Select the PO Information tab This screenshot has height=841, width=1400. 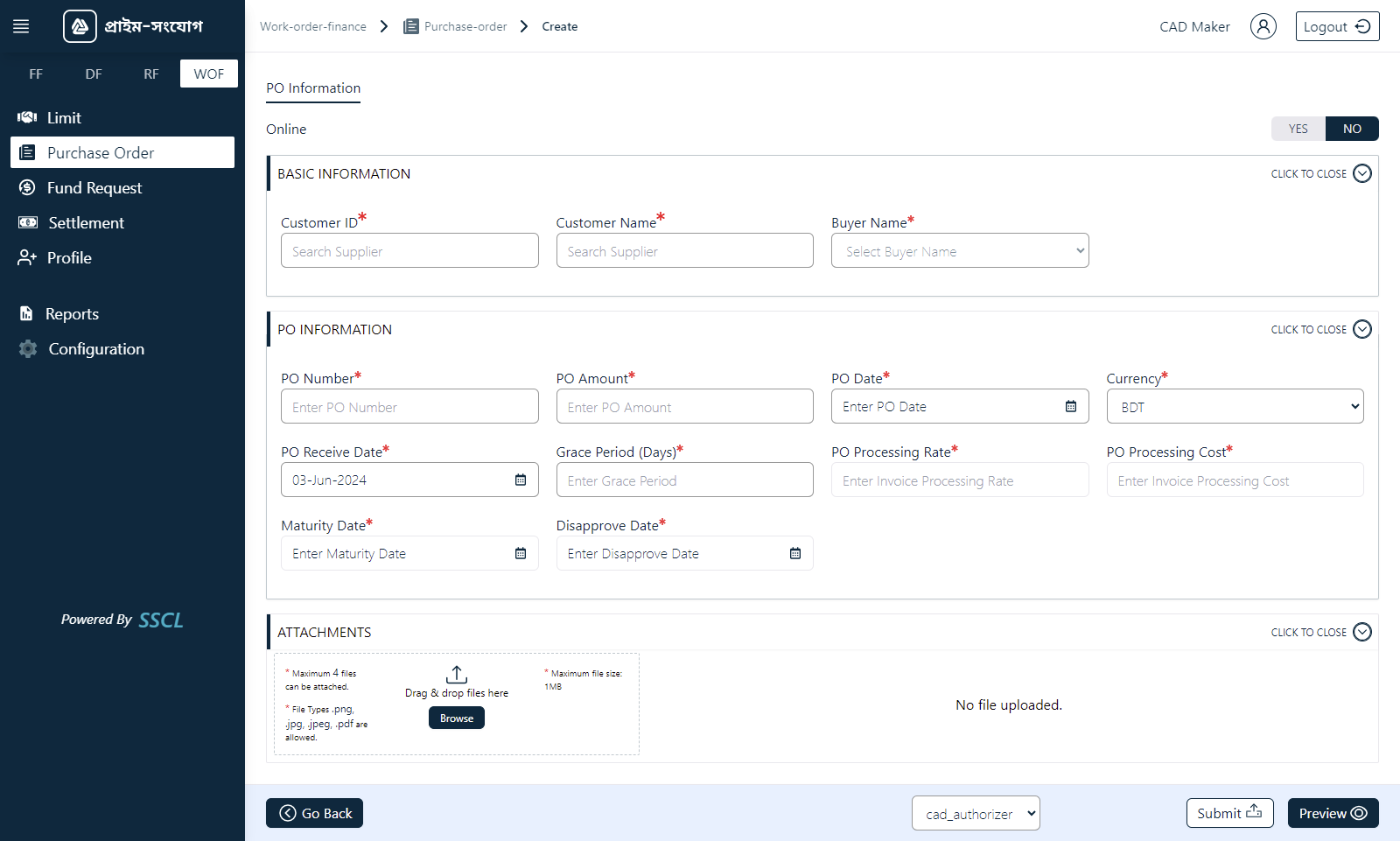coord(313,88)
